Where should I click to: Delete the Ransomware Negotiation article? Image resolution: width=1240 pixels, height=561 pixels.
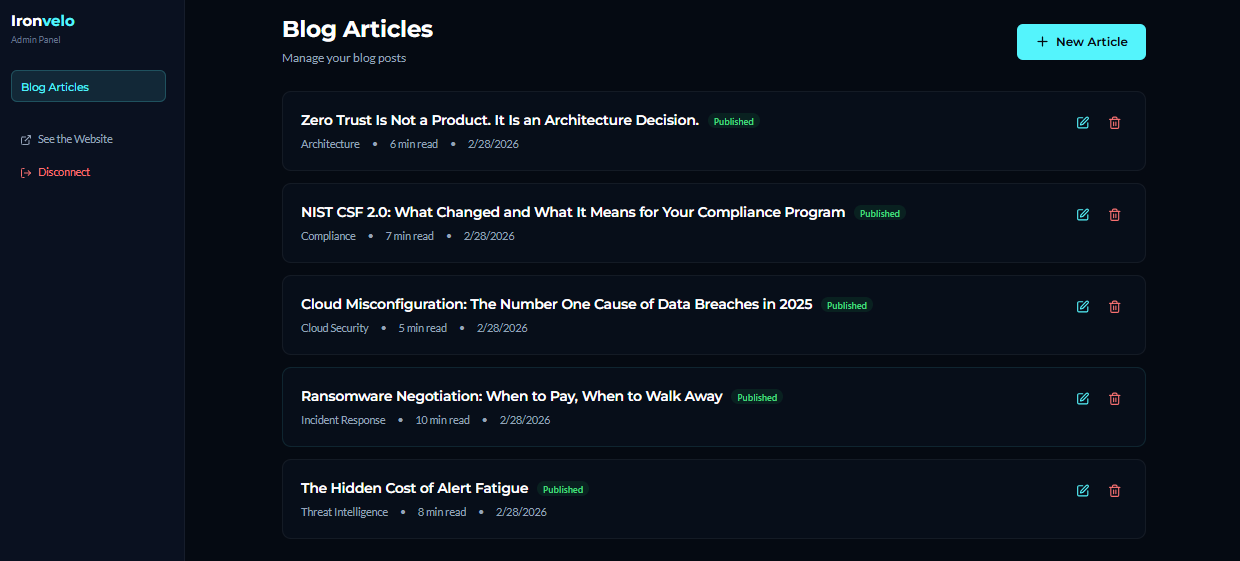click(1115, 399)
